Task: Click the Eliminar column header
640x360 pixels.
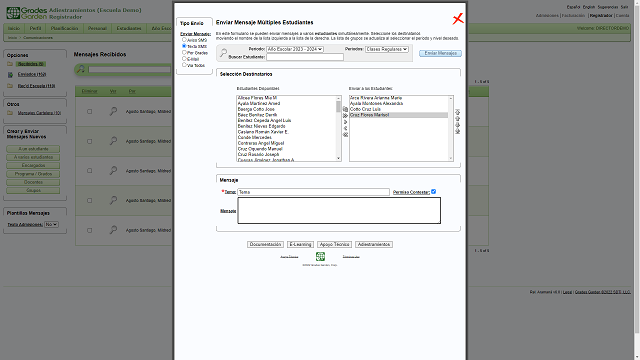Action: tap(89, 91)
